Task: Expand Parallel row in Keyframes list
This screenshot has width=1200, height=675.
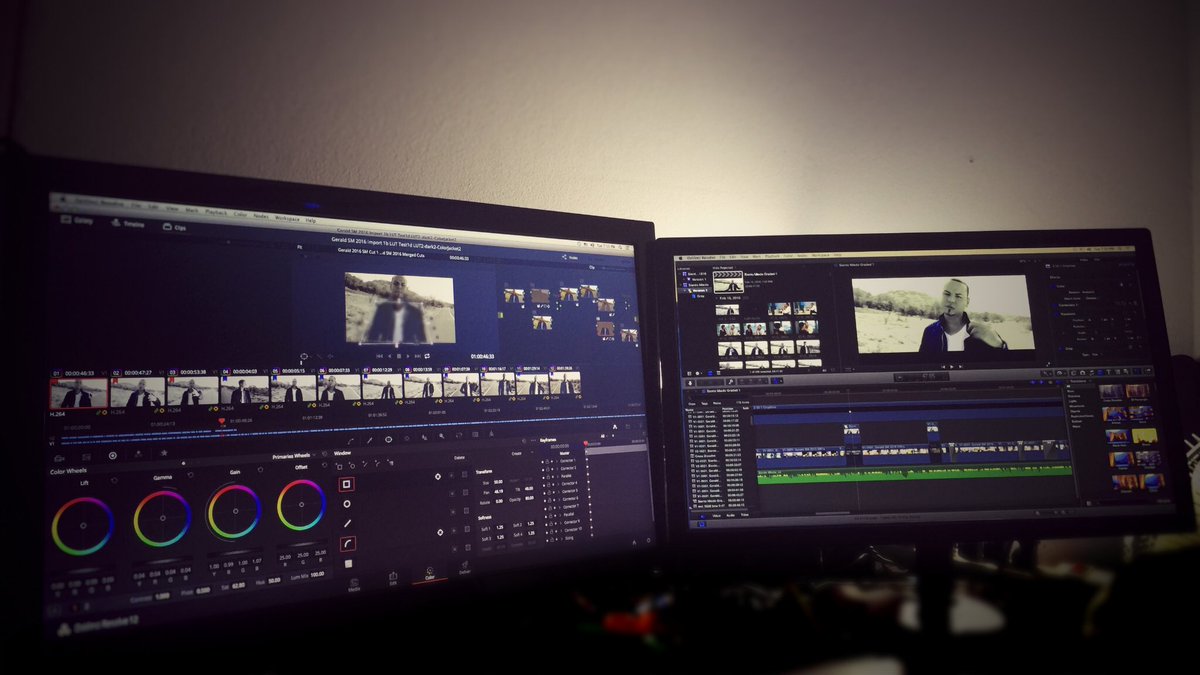Action: pyautogui.click(x=557, y=476)
